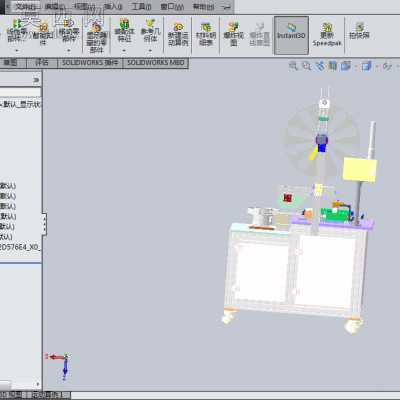The width and height of the screenshot is (400, 400).
Task: Select the Assembly Features tool
Action: pos(124,31)
